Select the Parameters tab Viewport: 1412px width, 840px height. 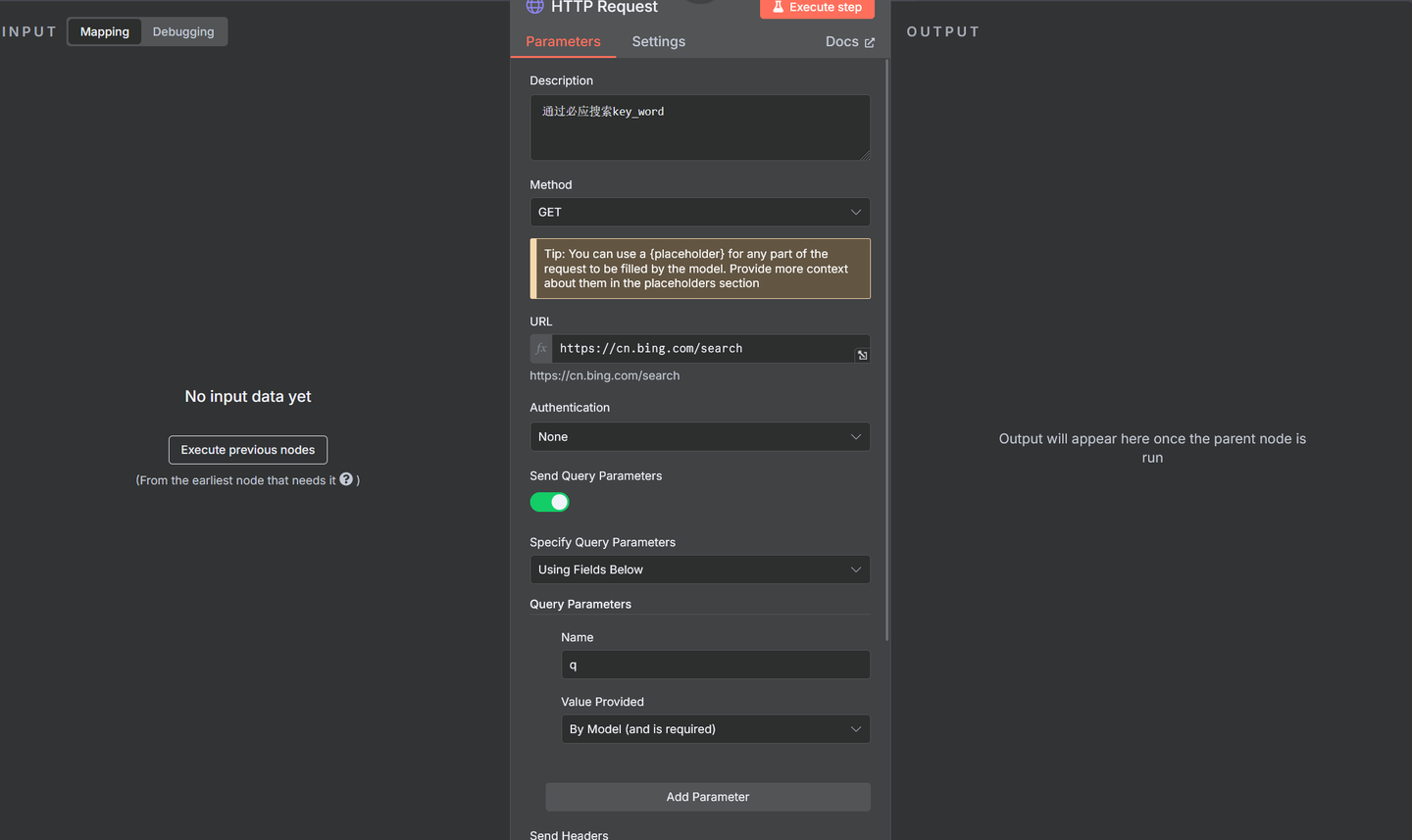point(563,41)
